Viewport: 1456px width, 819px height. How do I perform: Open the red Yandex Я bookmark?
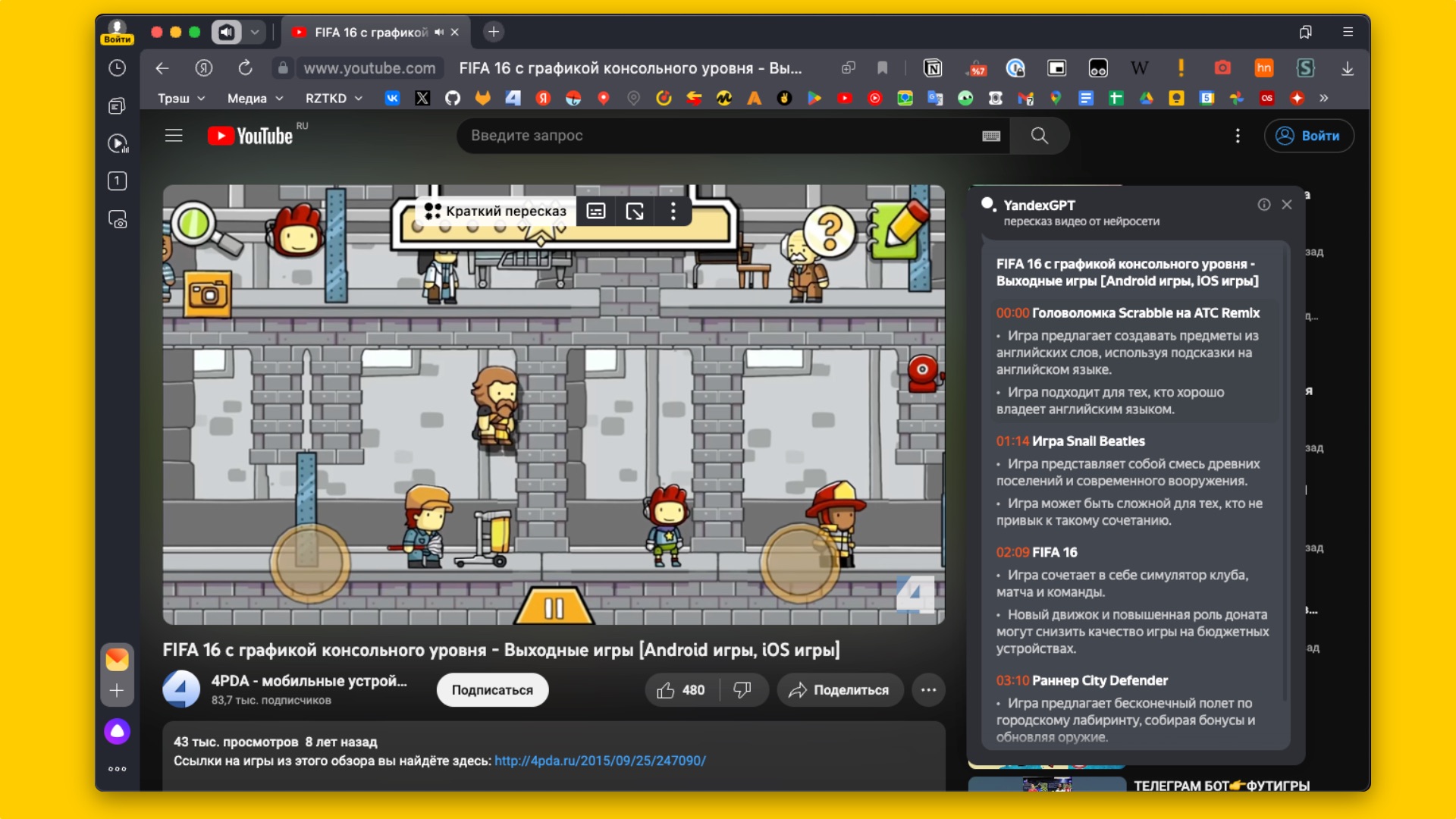tap(543, 98)
